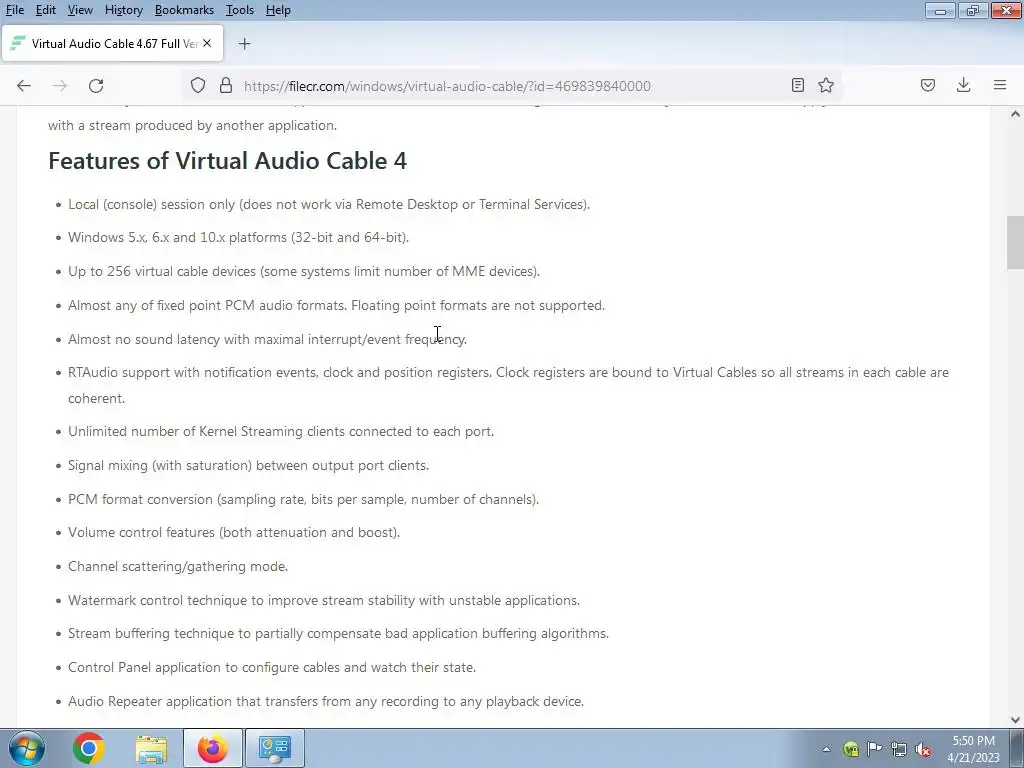Click 'RTAudio support with notification events' bullet

tap(508, 385)
